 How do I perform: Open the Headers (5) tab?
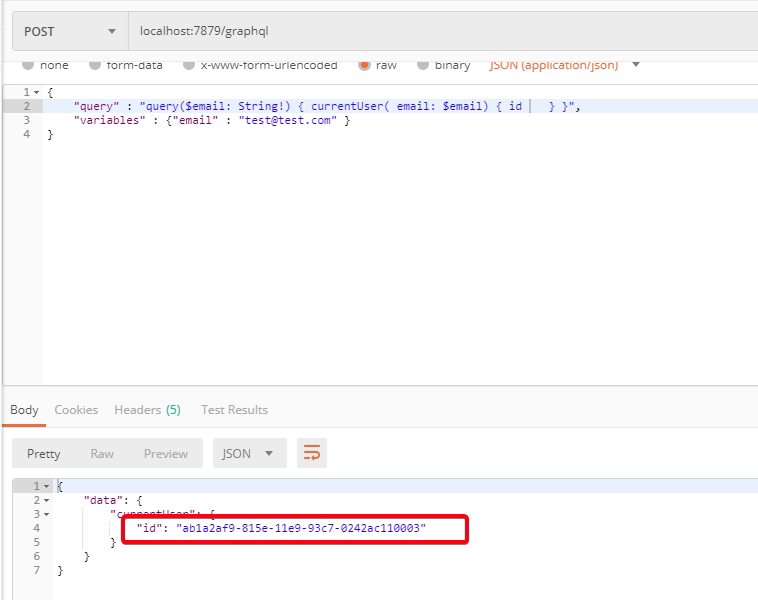pos(147,409)
